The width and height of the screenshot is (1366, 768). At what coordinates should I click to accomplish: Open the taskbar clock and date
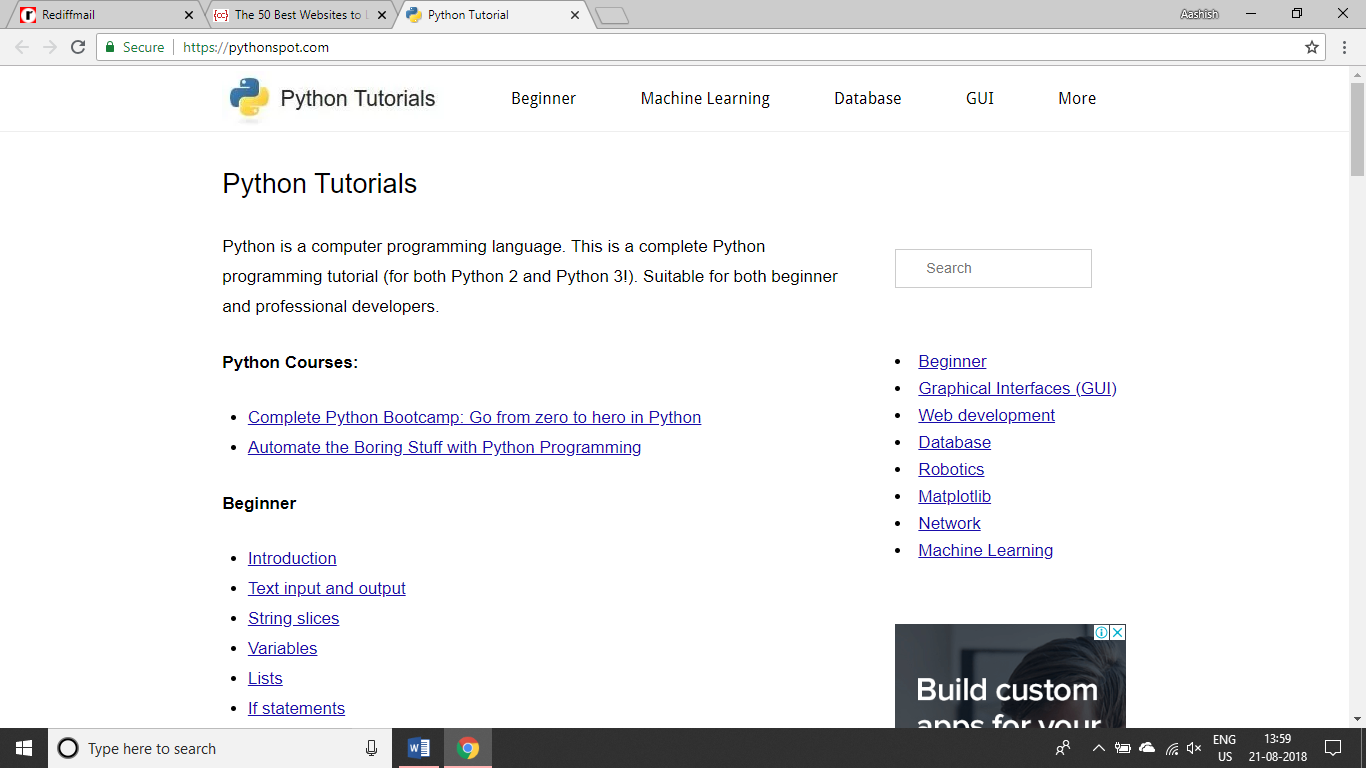[1277, 748]
